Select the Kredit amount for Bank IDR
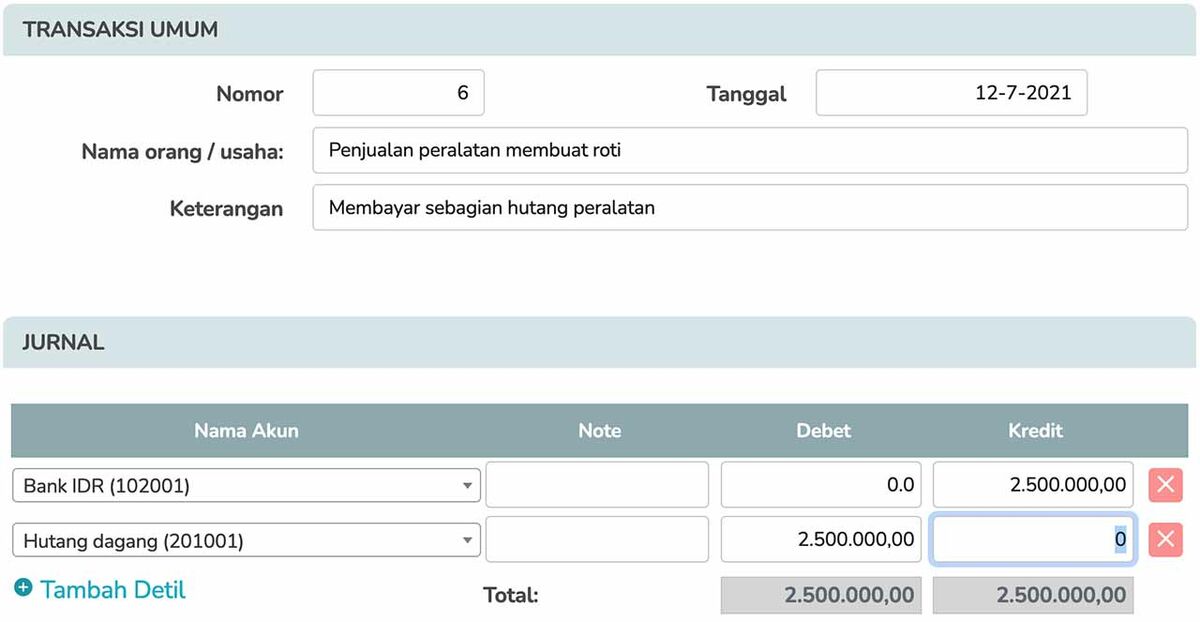This screenshot has height=622, width=1200. click(x=1032, y=485)
